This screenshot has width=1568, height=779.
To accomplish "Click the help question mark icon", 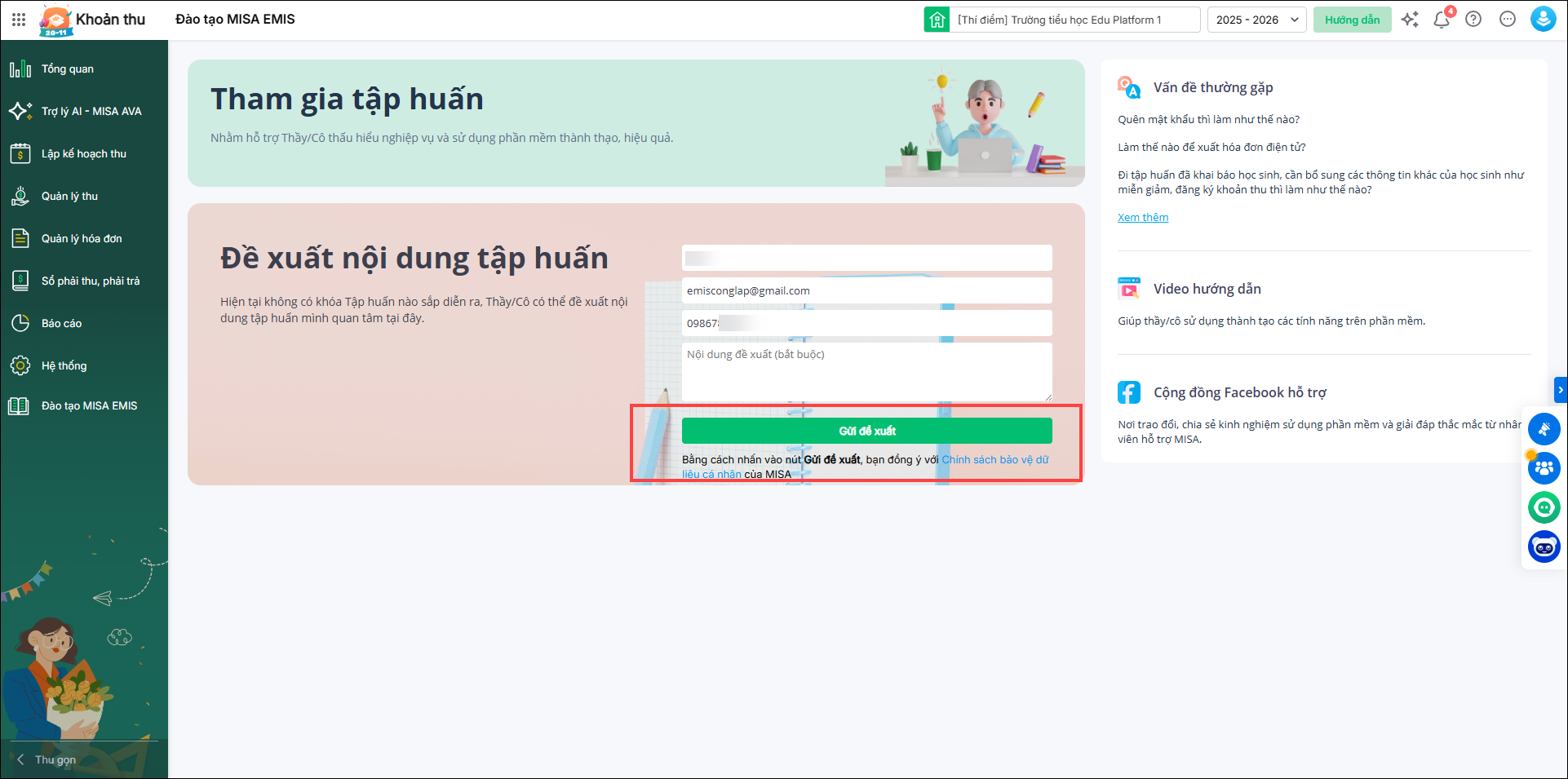I will [1473, 20].
